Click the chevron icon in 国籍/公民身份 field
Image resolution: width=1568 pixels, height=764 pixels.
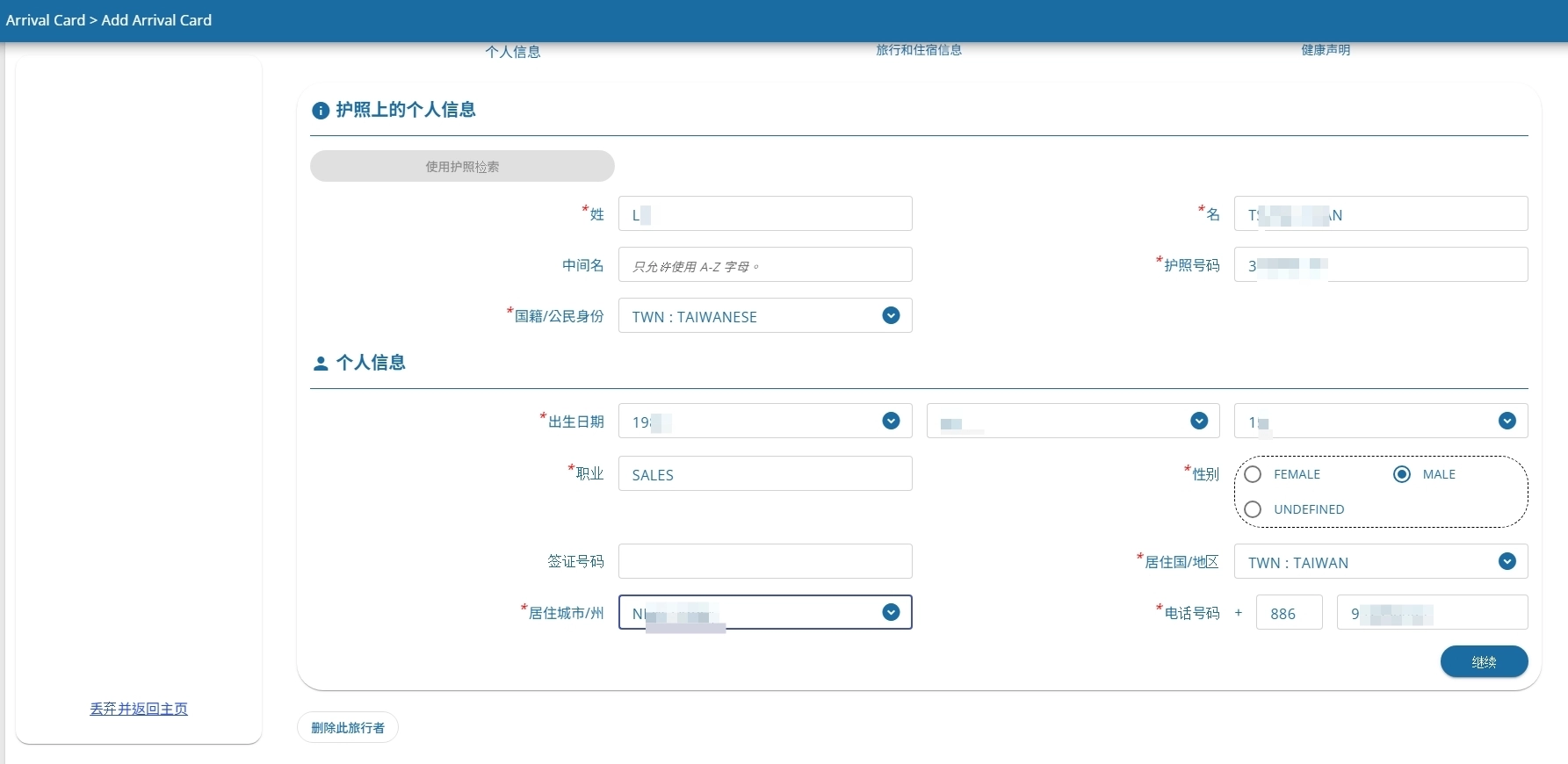tap(891, 316)
